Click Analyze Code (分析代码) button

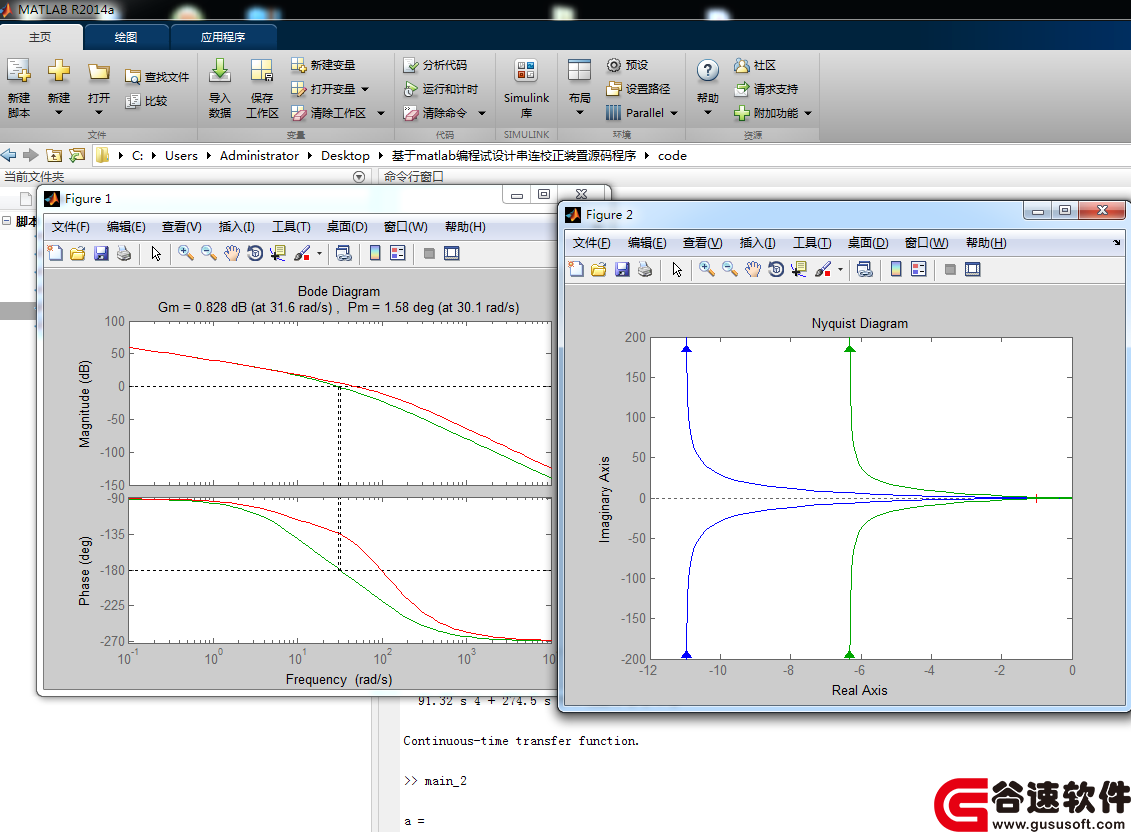[435, 65]
